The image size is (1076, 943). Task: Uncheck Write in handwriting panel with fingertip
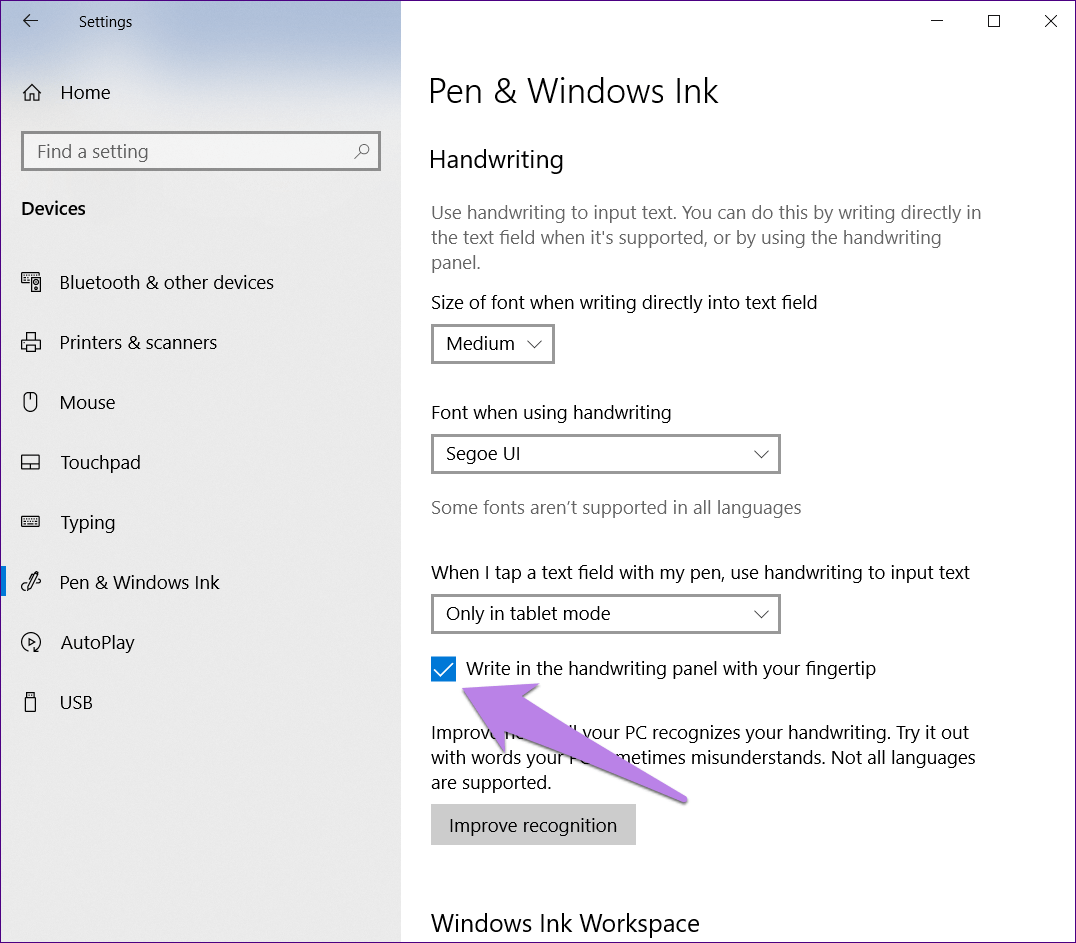click(x=443, y=669)
